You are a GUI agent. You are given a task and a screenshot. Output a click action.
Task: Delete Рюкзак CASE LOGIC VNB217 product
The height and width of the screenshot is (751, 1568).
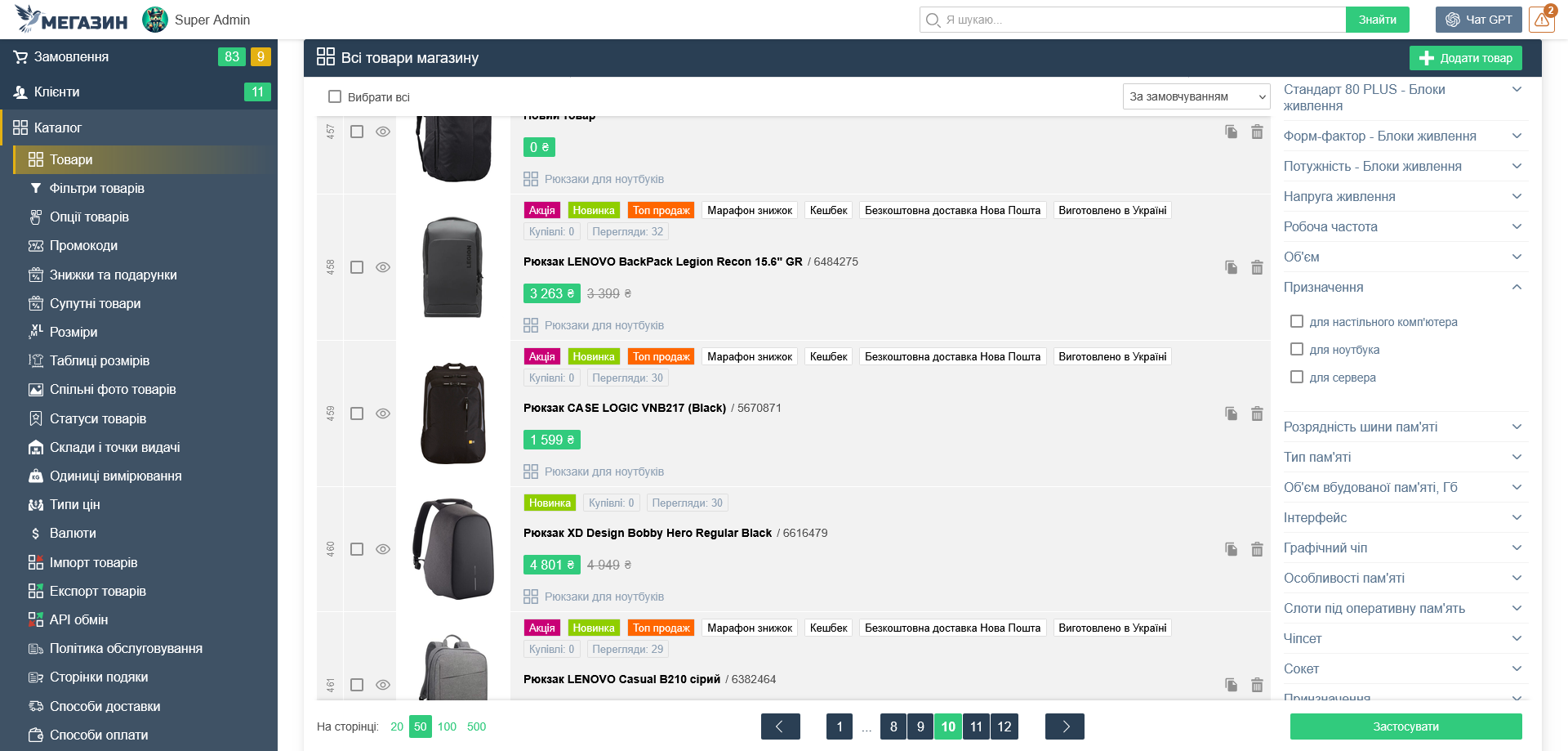1257,413
